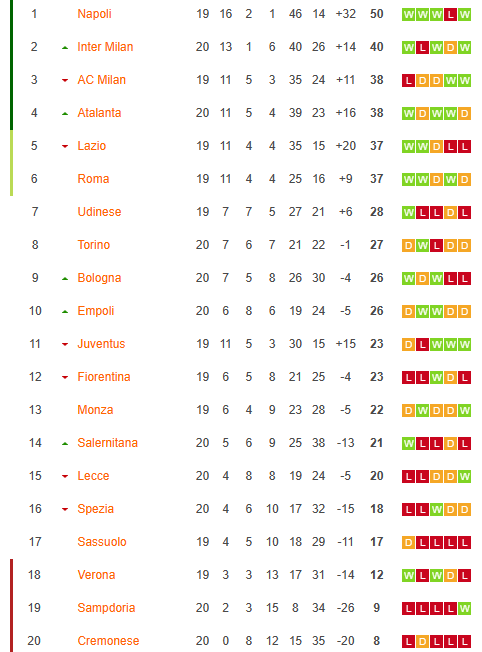The height and width of the screenshot is (652, 482).
Task: Click Bologna's green up arrow icon
Action: point(65,279)
